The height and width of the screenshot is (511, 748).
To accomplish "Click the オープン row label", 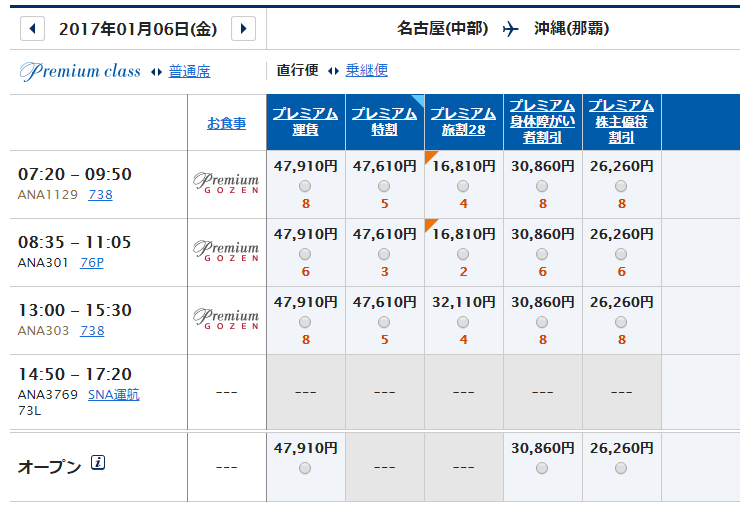I will click(x=50, y=467).
